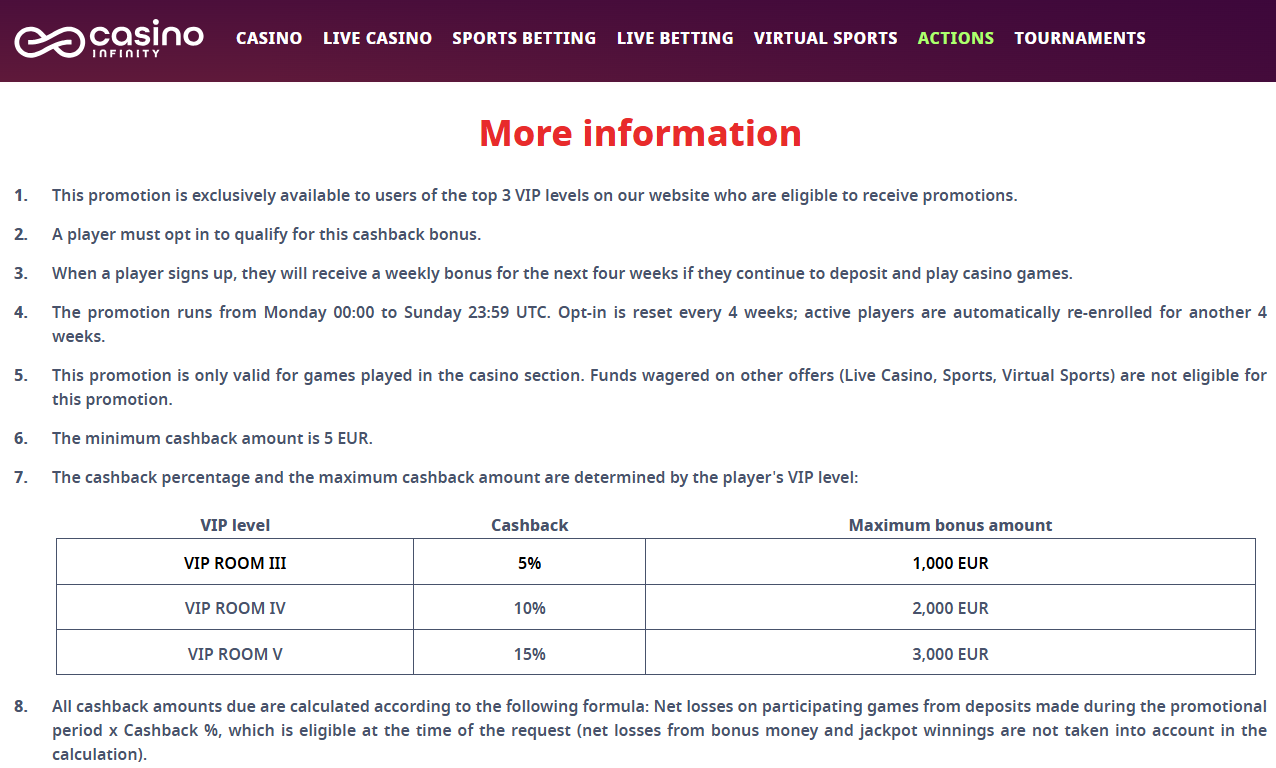Image resolution: width=1276 pixels, height=768 pixels.
Task: Open the highlighted ACTIONS tab
Action: click(x=956, y=38)
